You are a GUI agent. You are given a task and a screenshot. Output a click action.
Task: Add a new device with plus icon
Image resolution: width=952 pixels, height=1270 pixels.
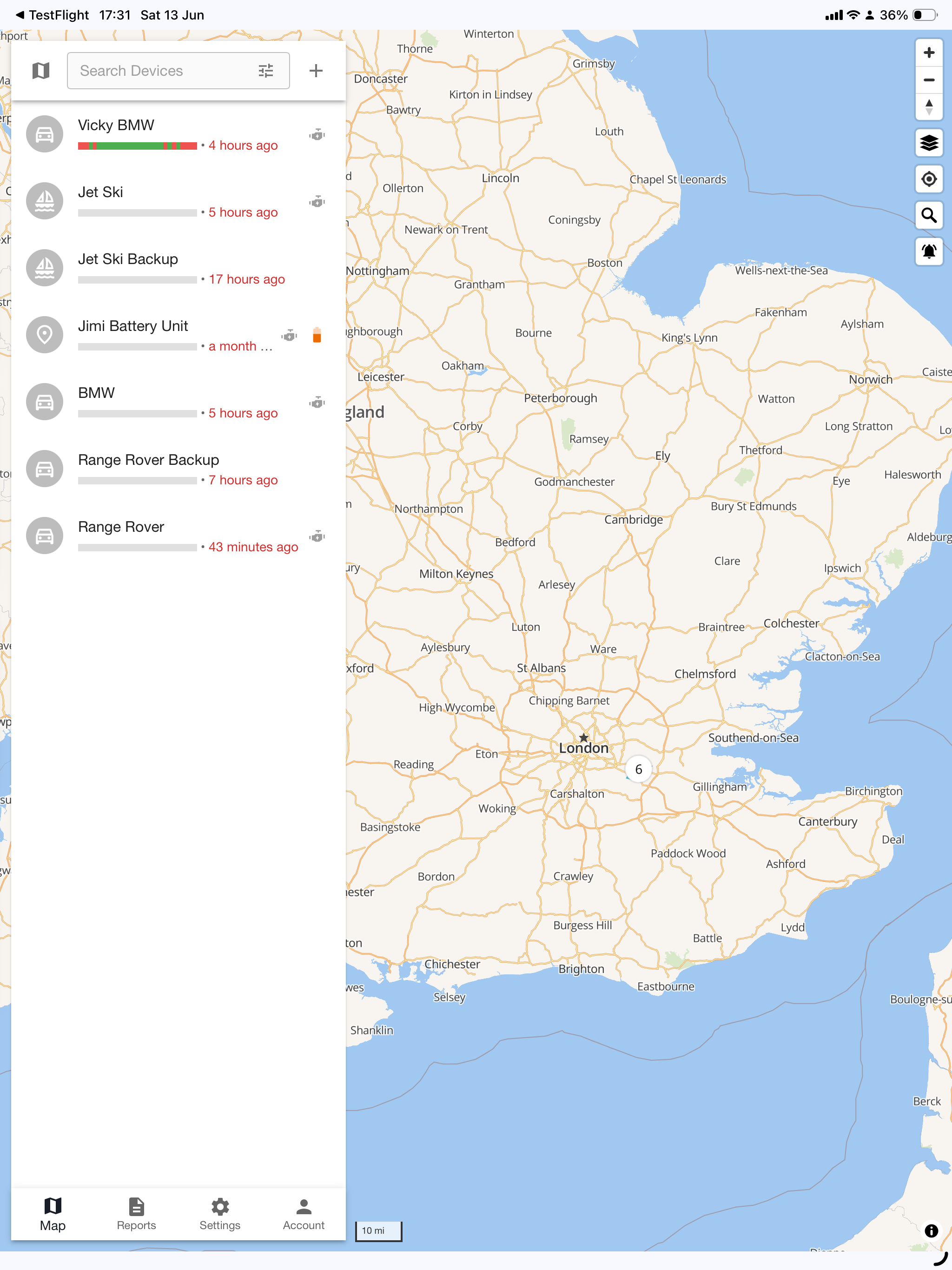tap(316, 71)
